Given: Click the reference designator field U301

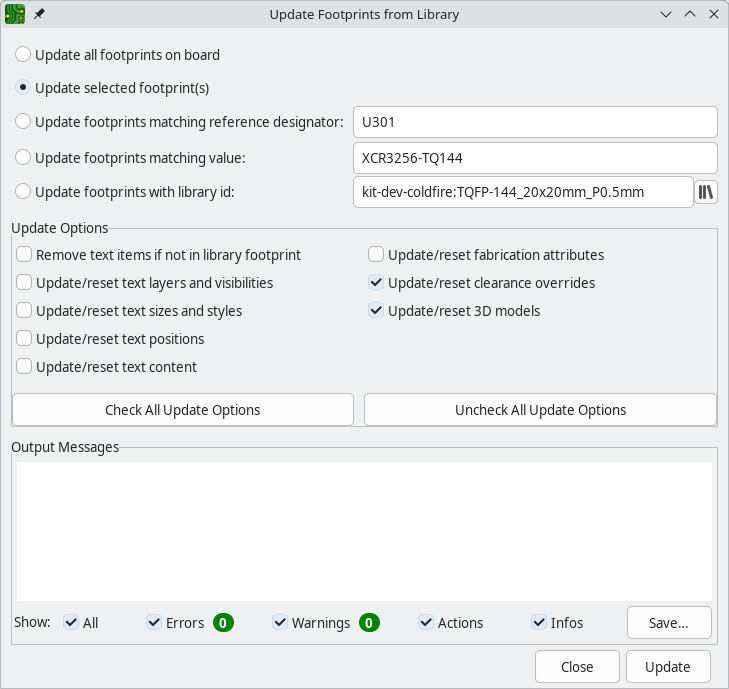Looking at the screenshot, I should click(x=535, y=122).
